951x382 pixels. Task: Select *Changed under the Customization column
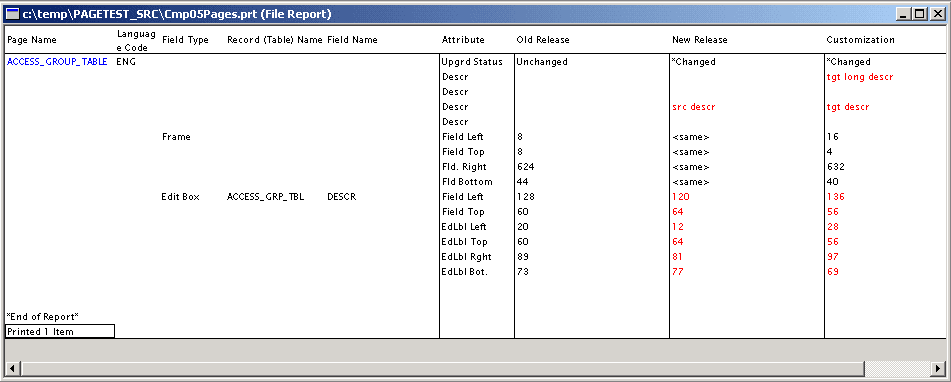(x=848, y=61)
